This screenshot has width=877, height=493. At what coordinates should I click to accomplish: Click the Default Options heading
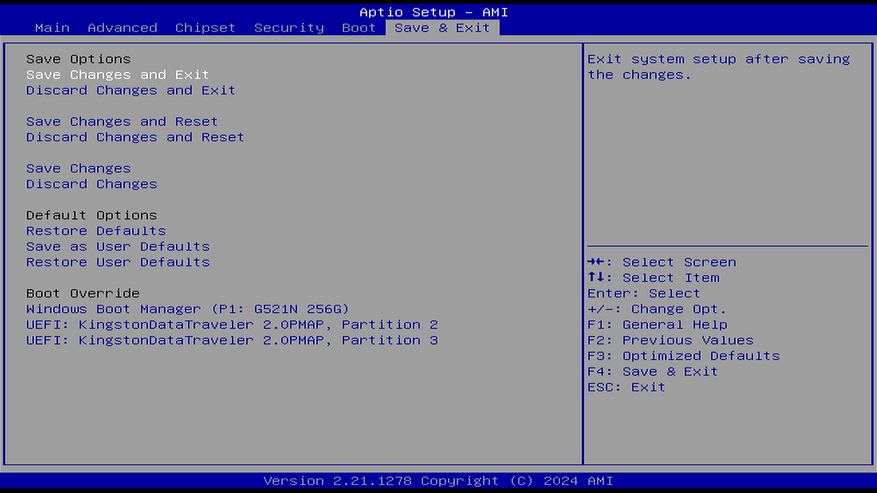(91, 215)
